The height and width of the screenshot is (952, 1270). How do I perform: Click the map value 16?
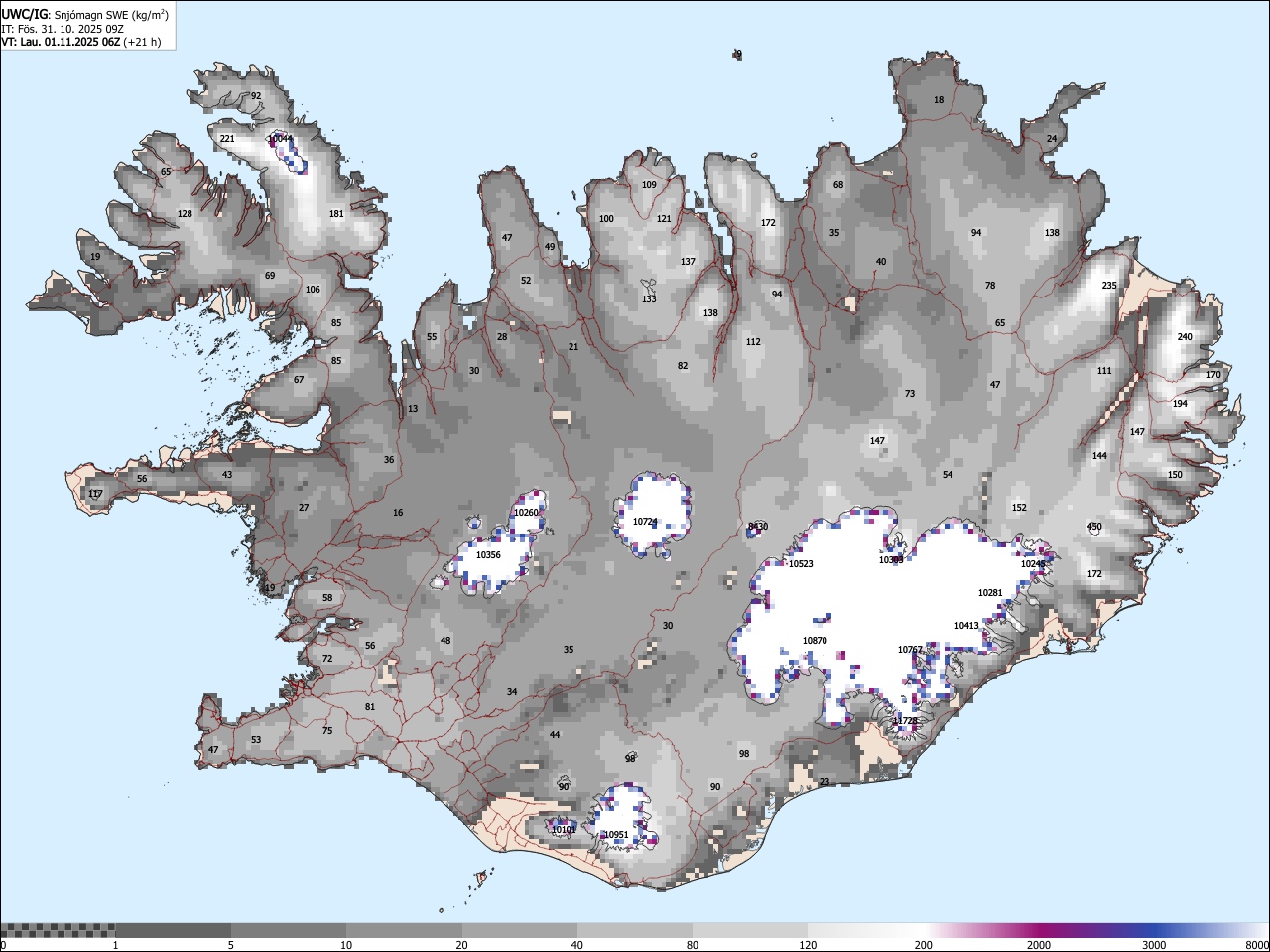tap(398, 513)
